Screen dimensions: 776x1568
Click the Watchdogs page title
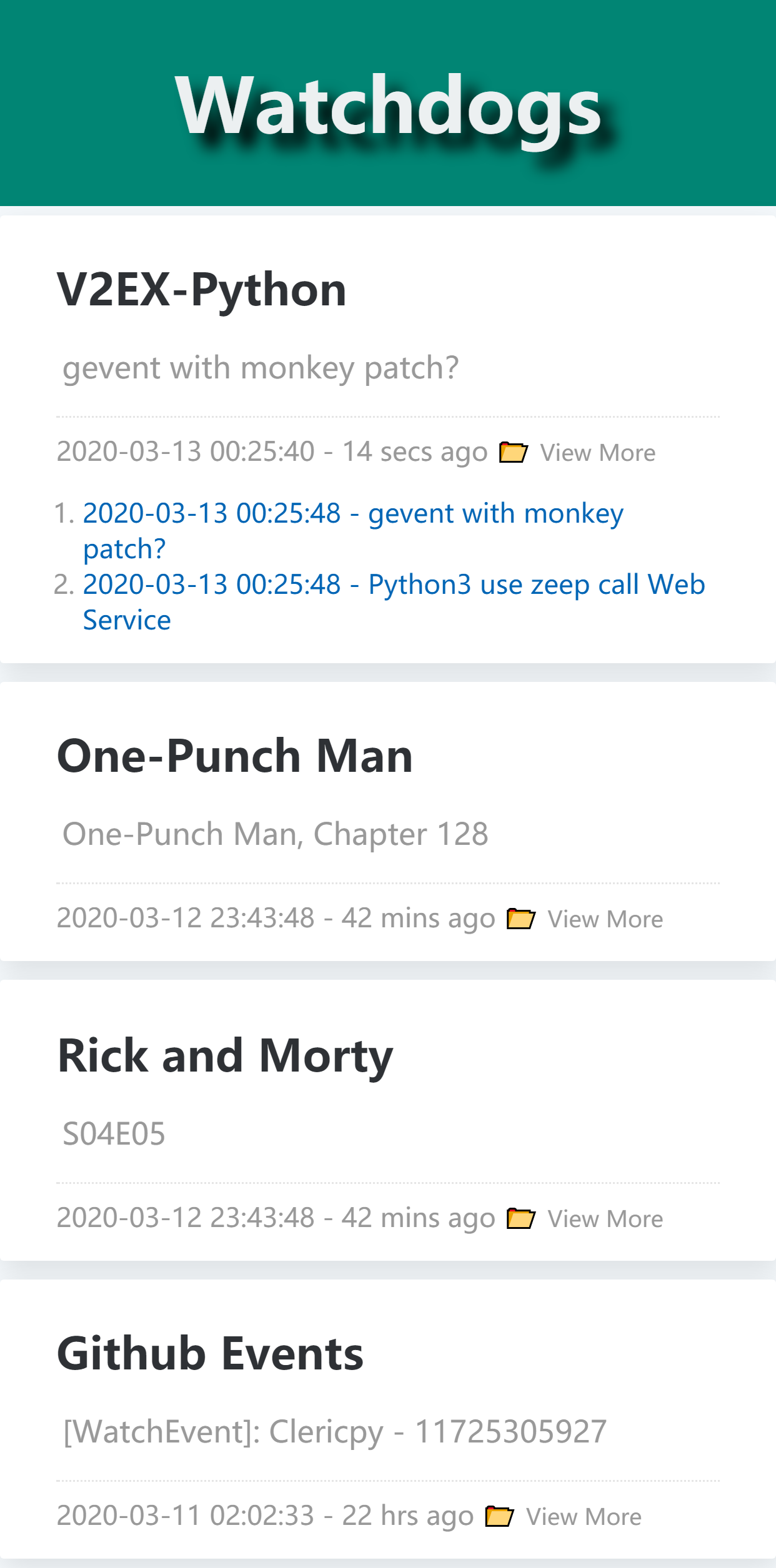pyautogui.click(x=387, y=105)
